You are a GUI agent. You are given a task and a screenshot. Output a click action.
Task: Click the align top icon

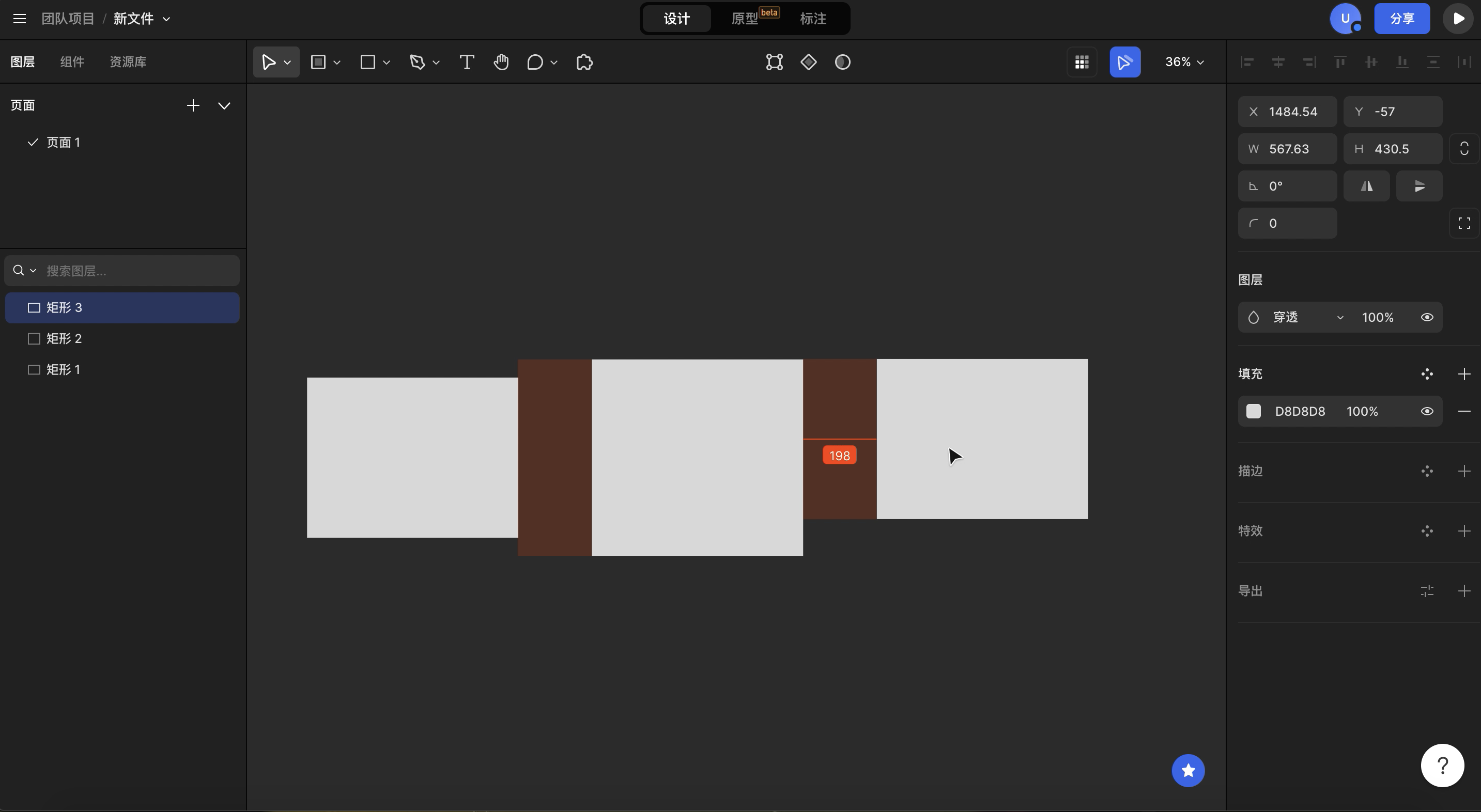tap(1340, 62)
